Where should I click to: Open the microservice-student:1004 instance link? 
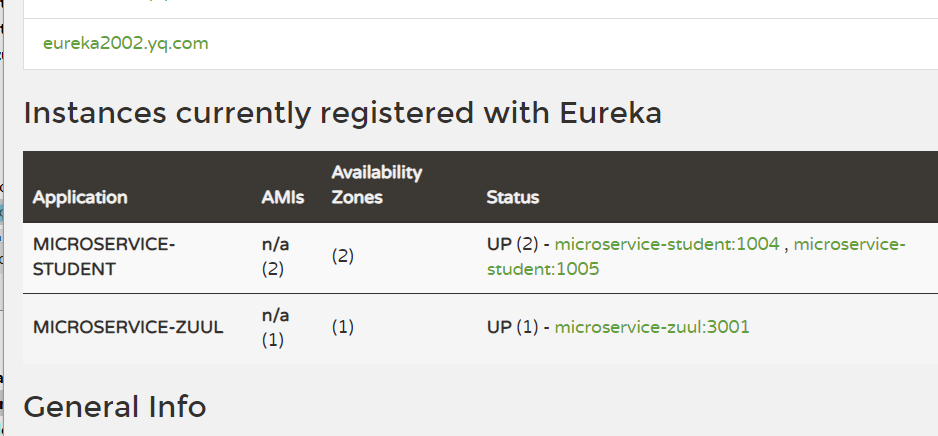click(667, 244)
